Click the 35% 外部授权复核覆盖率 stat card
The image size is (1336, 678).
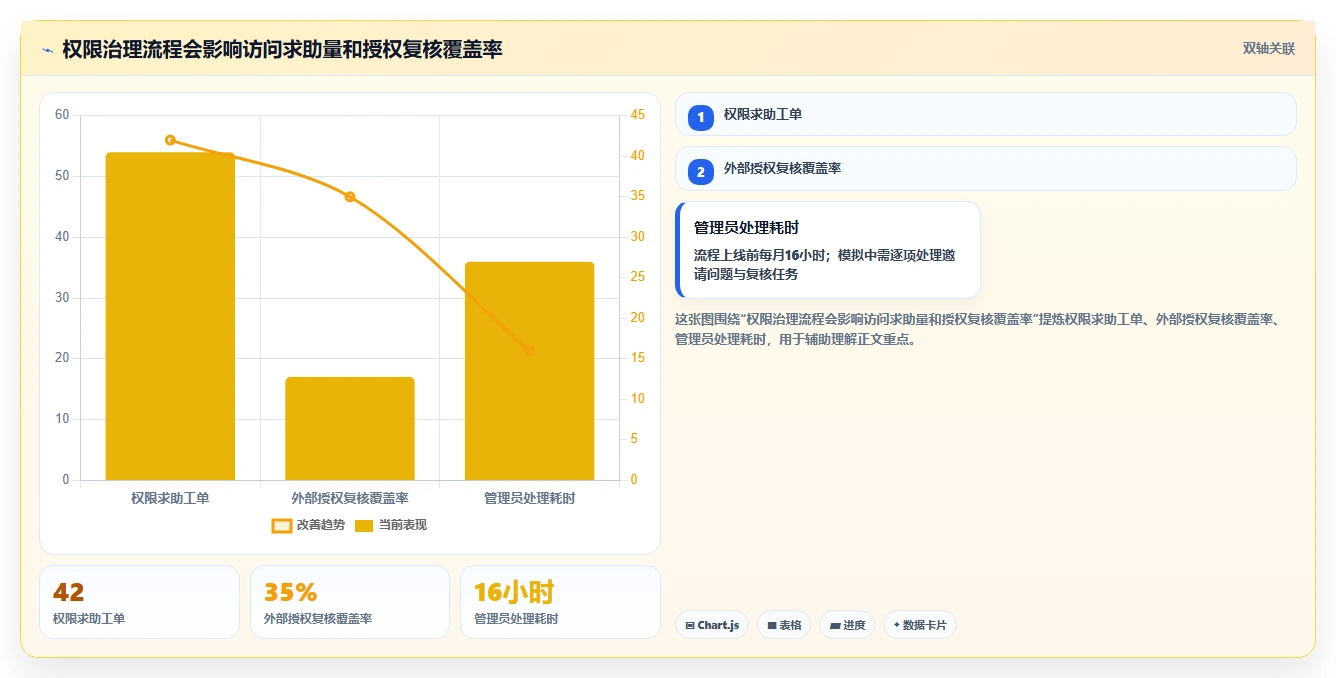click(350, 602)
